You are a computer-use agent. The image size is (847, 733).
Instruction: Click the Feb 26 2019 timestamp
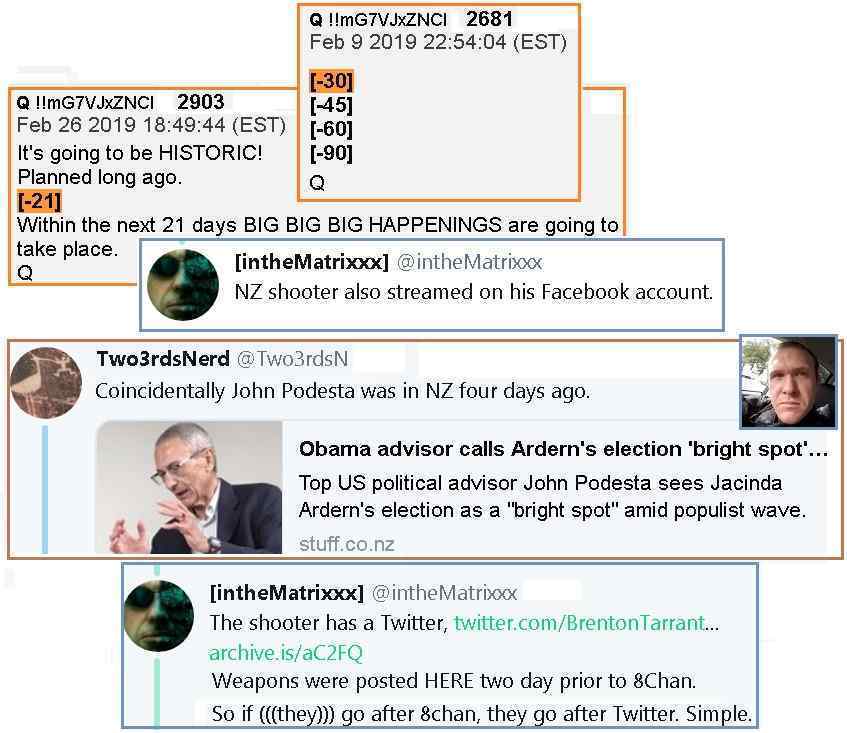tap(151, 125)
